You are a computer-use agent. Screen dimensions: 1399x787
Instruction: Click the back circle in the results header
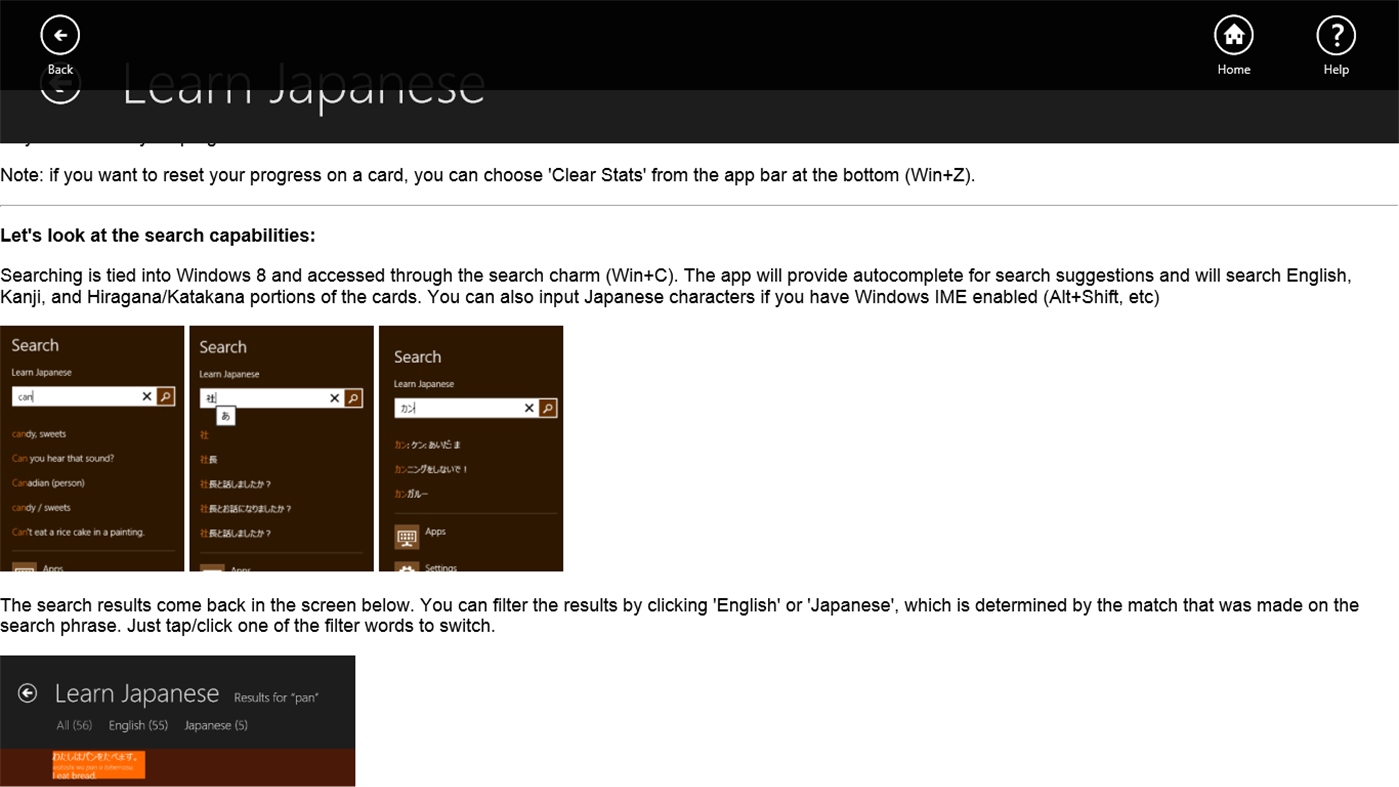point(28,692)
